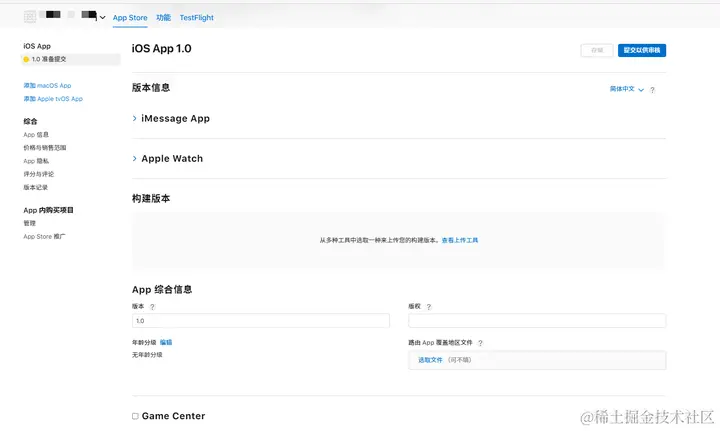Click the iOS App heading in sidebar
Screen dimensions: 720x431
[37, 46]
